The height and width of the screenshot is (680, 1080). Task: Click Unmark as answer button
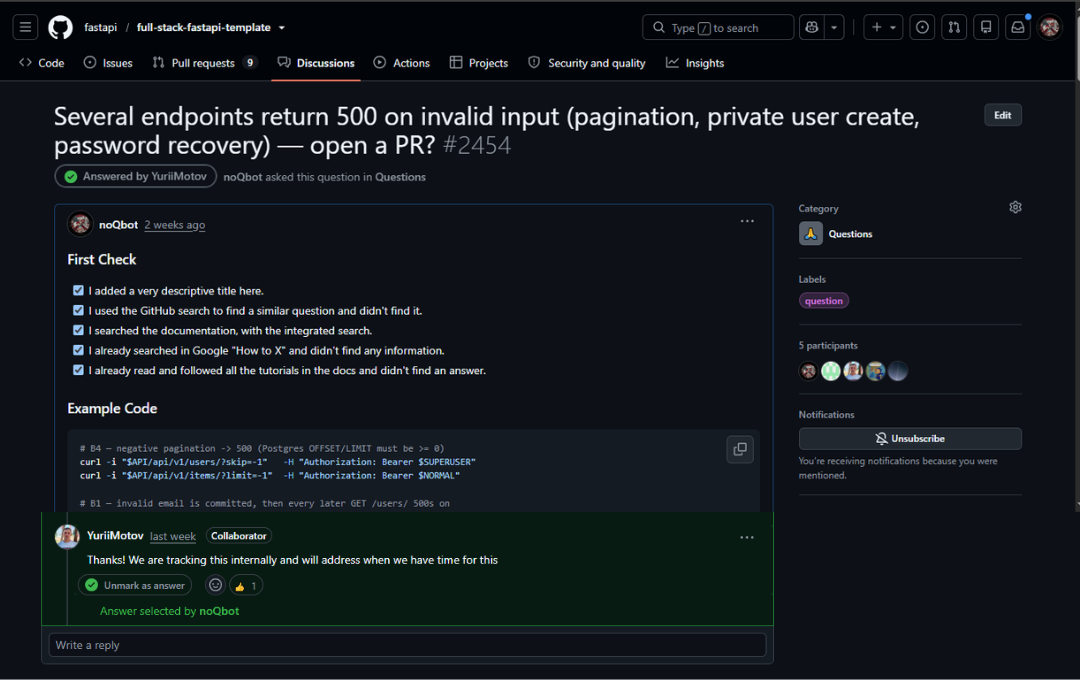pyautogui.click(x=135, y=586)
